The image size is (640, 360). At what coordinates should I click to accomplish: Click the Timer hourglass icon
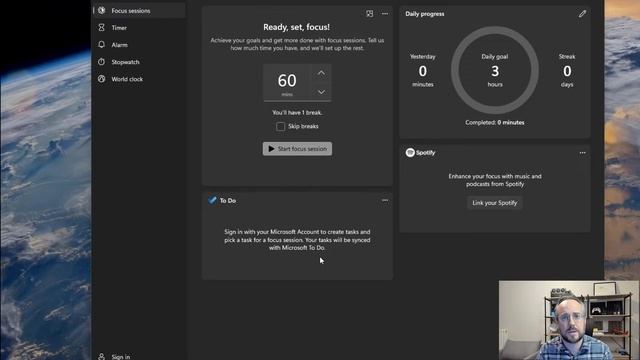(x=102, y=27)
